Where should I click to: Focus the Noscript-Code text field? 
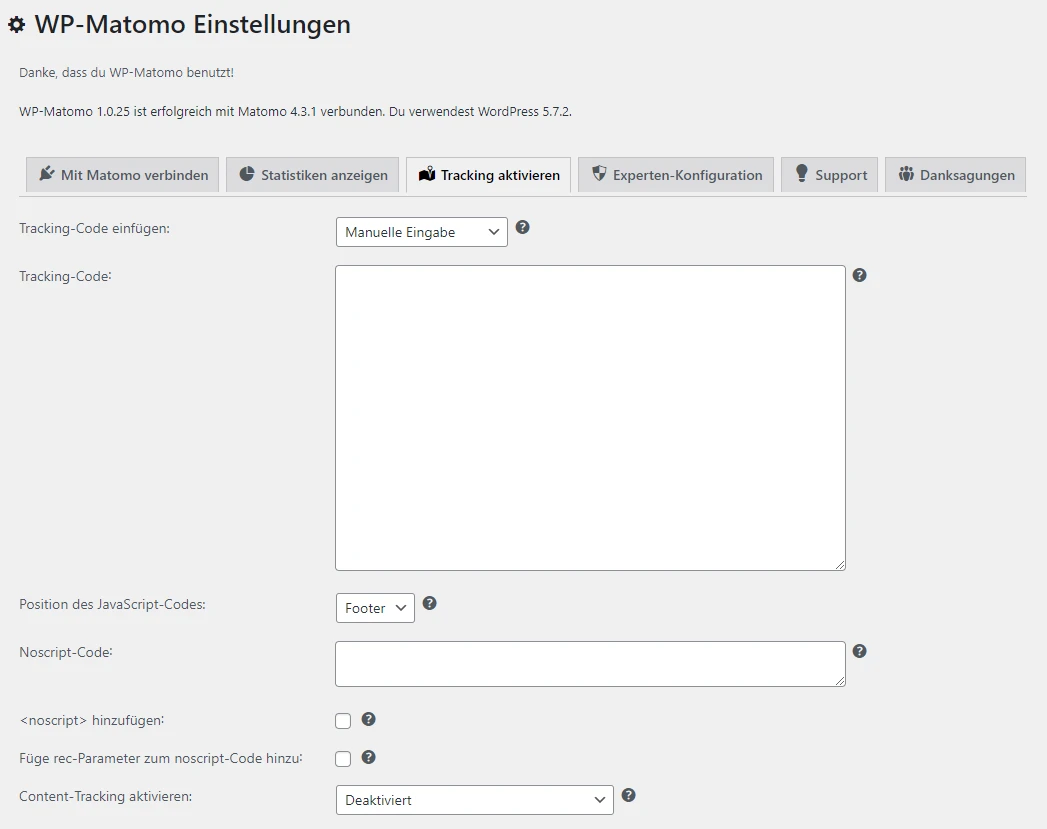[x=590, y=664]
